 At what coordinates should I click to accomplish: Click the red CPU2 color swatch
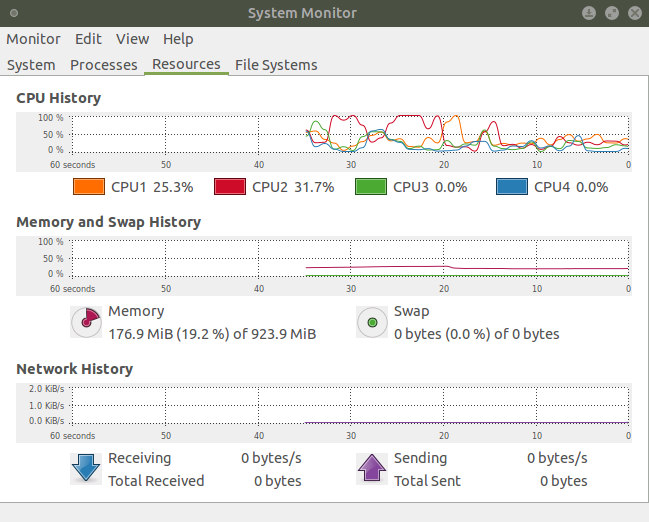coord(230,187)
